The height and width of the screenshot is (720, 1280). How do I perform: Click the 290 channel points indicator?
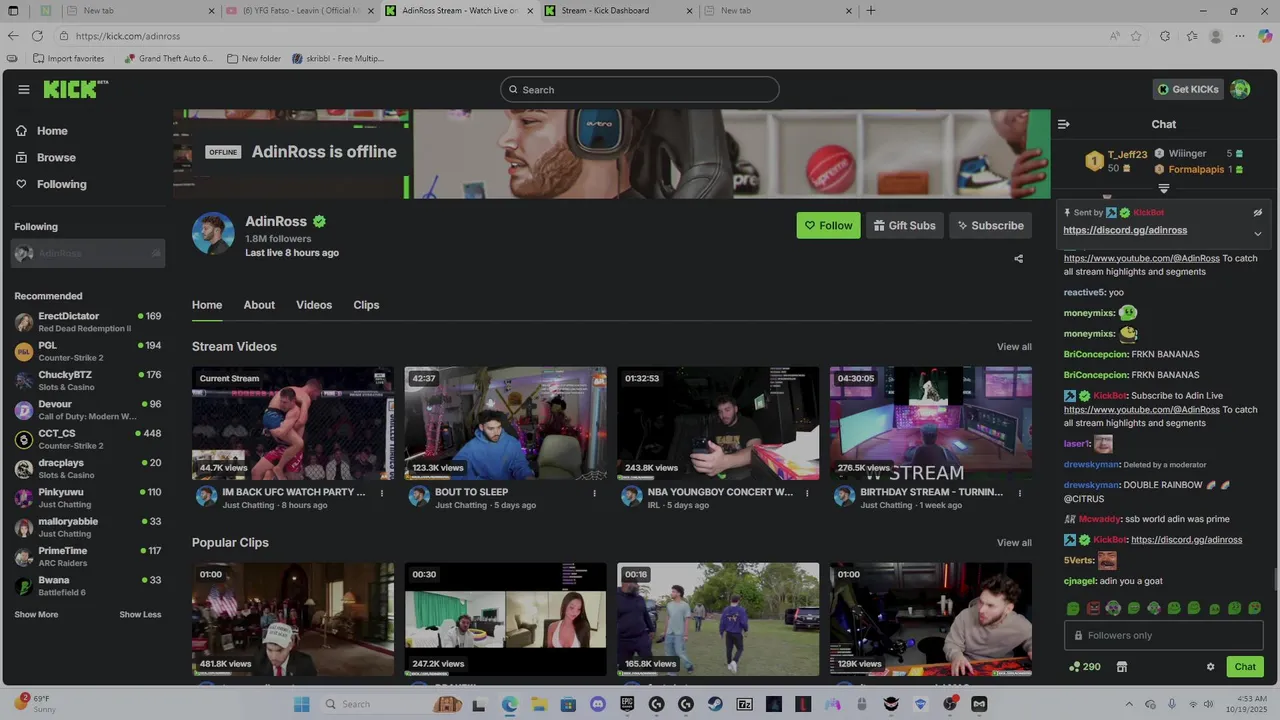[x=1084, y=667]
